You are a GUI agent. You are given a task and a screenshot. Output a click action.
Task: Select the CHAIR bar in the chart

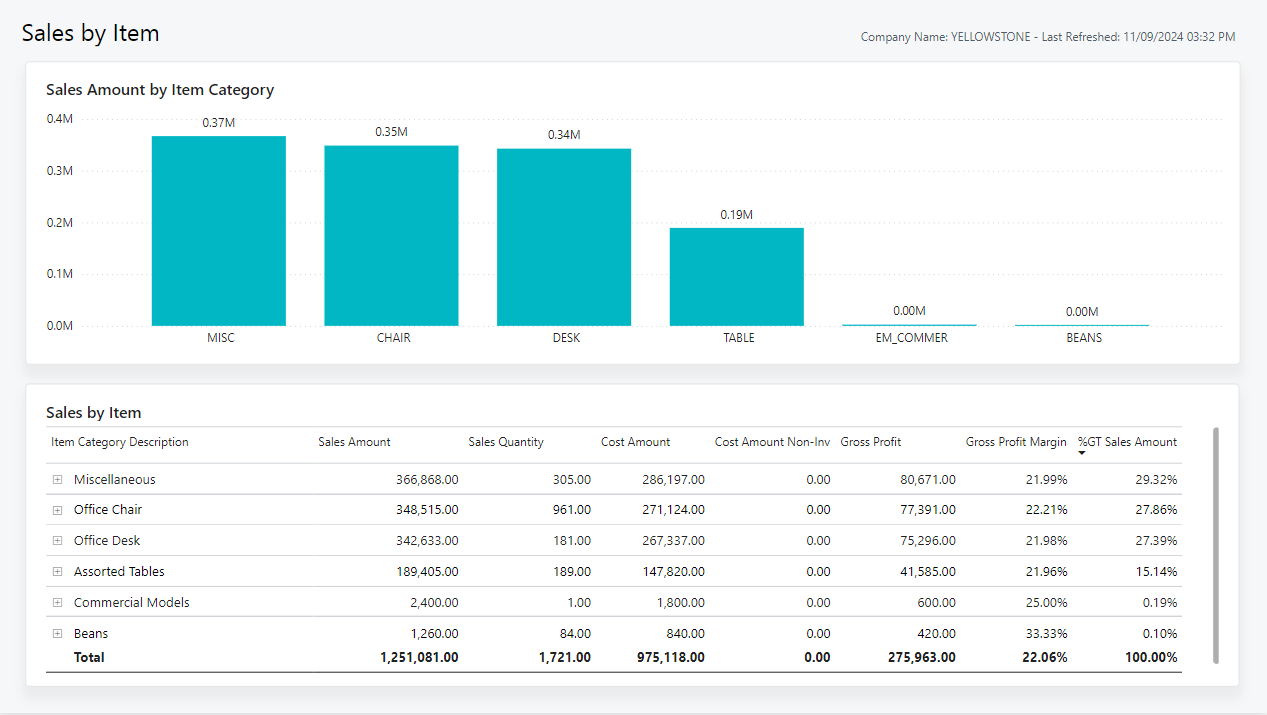pos(391,236)
